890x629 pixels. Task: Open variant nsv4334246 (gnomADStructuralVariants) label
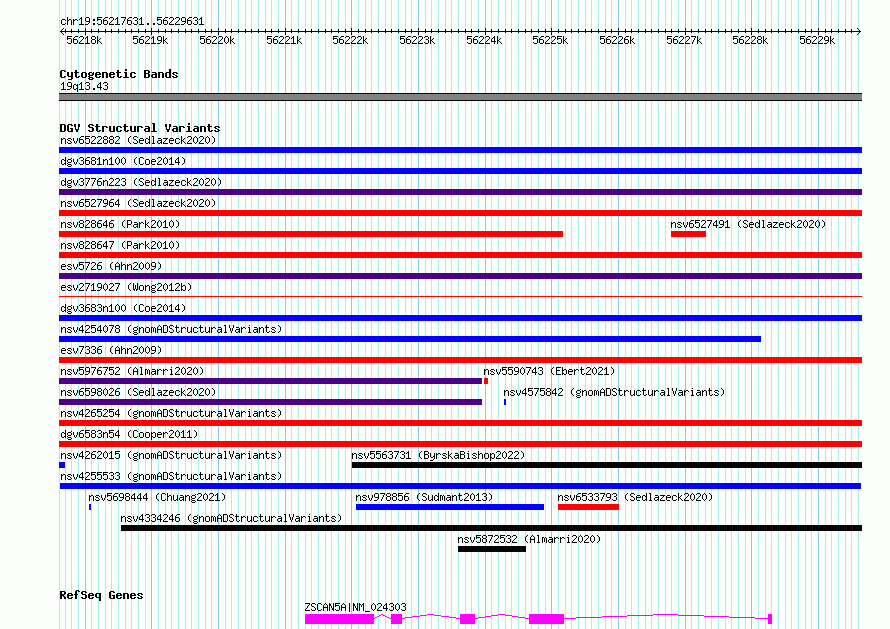[231, 518]
